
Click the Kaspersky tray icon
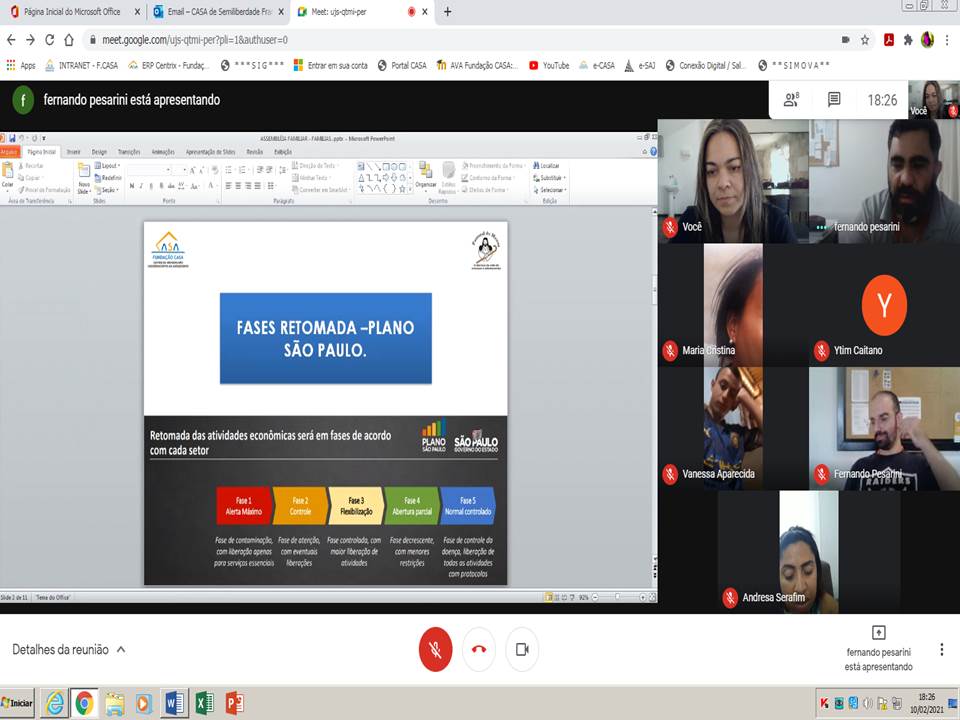pos(824,703)
